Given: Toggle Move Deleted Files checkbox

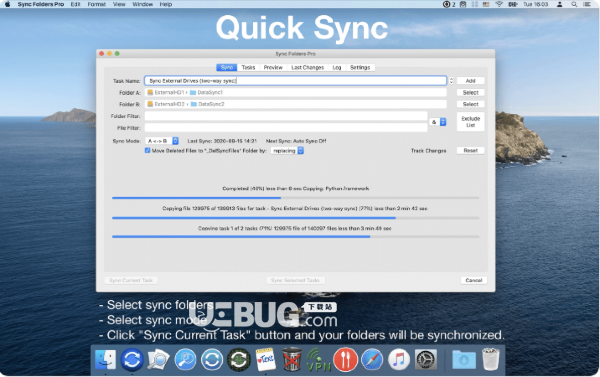Looking at the screenshot, I should click(147, 150).
